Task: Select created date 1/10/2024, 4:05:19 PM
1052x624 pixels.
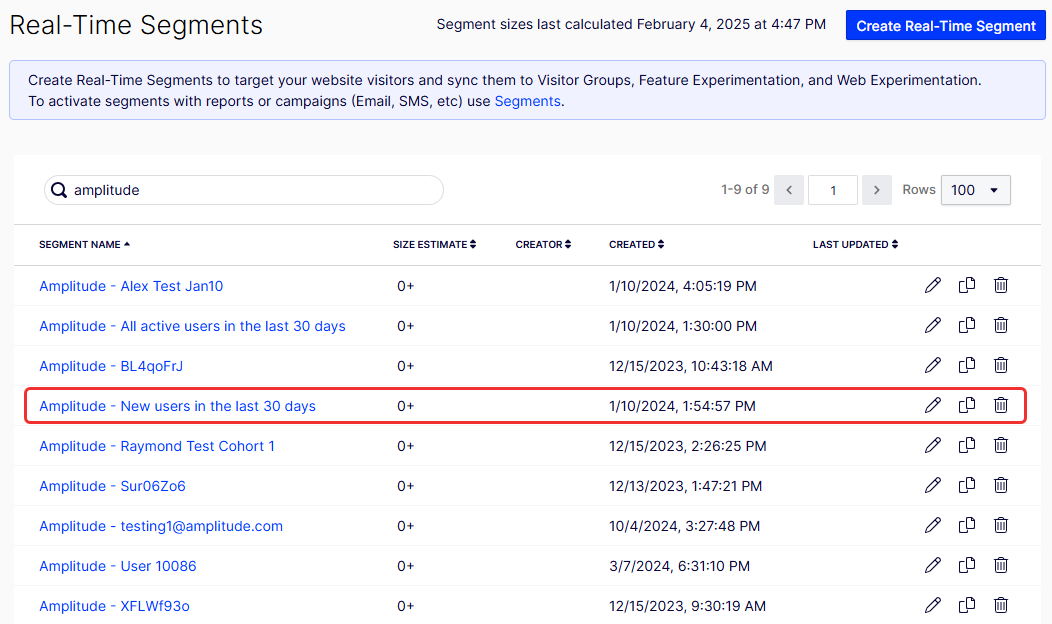Action: (683, 286)
